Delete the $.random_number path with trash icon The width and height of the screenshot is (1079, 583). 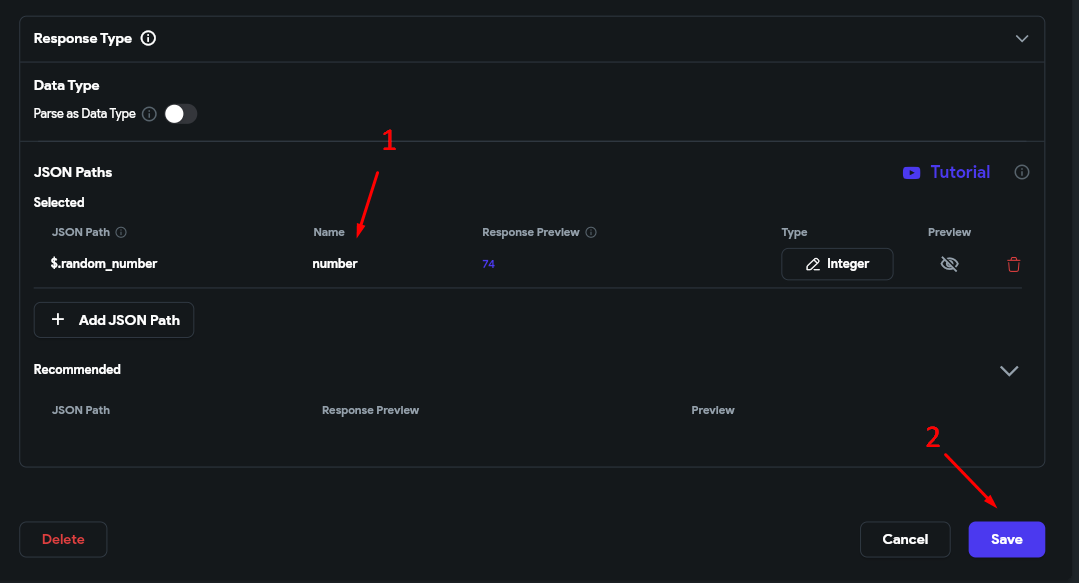[x=1013, y=264]
